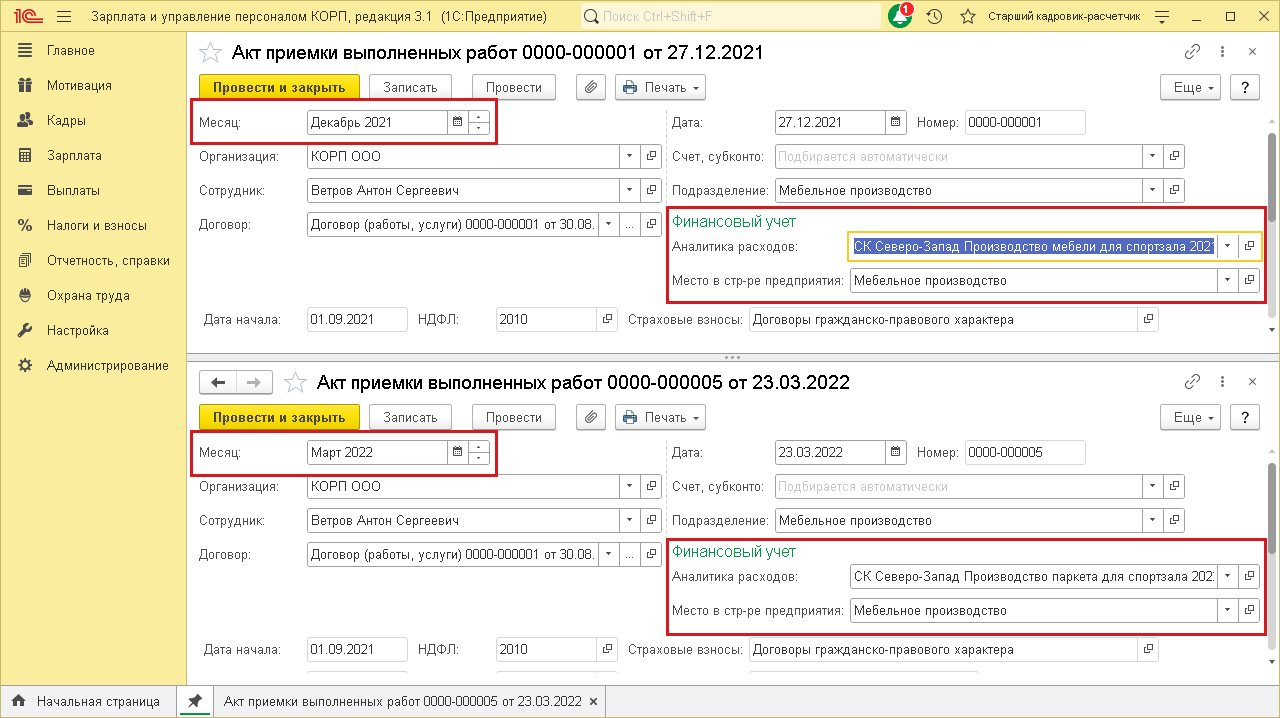Open the main hamburger menu
1280x718 pixels.
click(64, 17)
